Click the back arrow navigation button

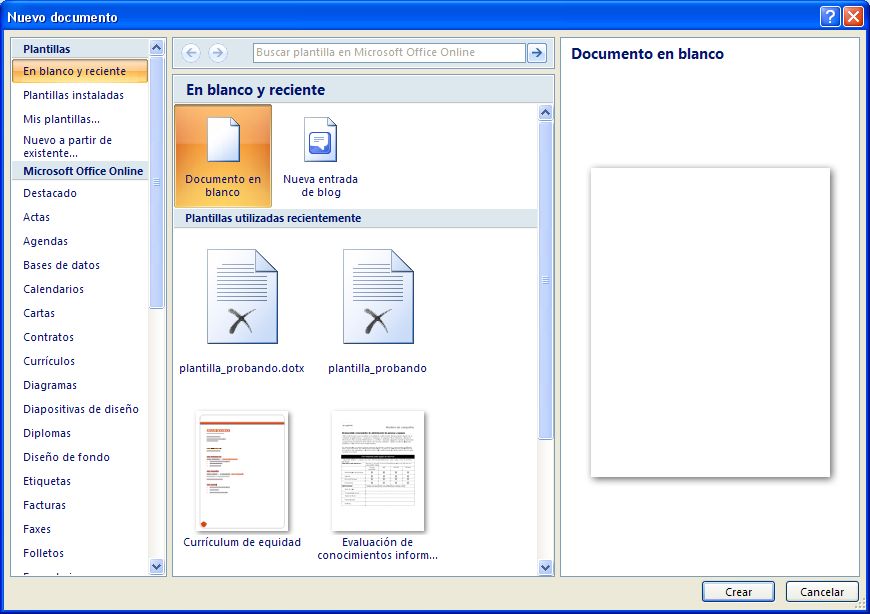191,53
